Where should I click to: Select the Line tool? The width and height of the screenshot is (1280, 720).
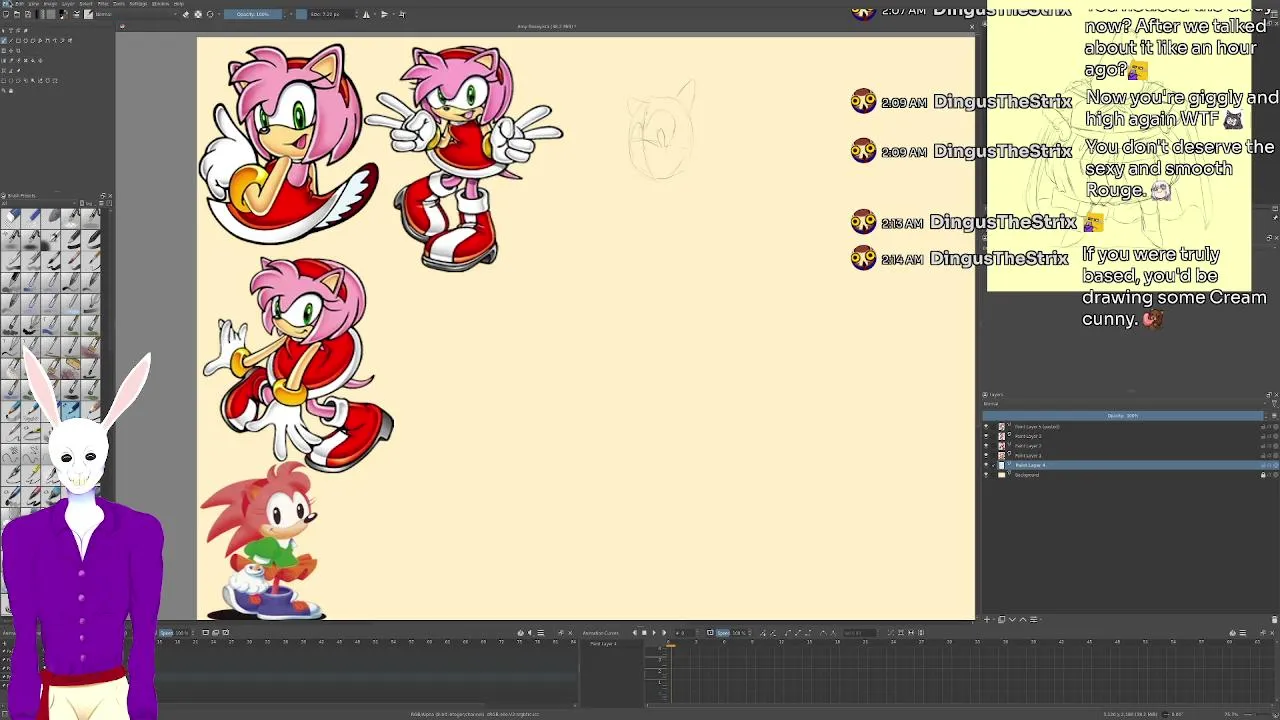pyautogui.click(x=11, y=41)
